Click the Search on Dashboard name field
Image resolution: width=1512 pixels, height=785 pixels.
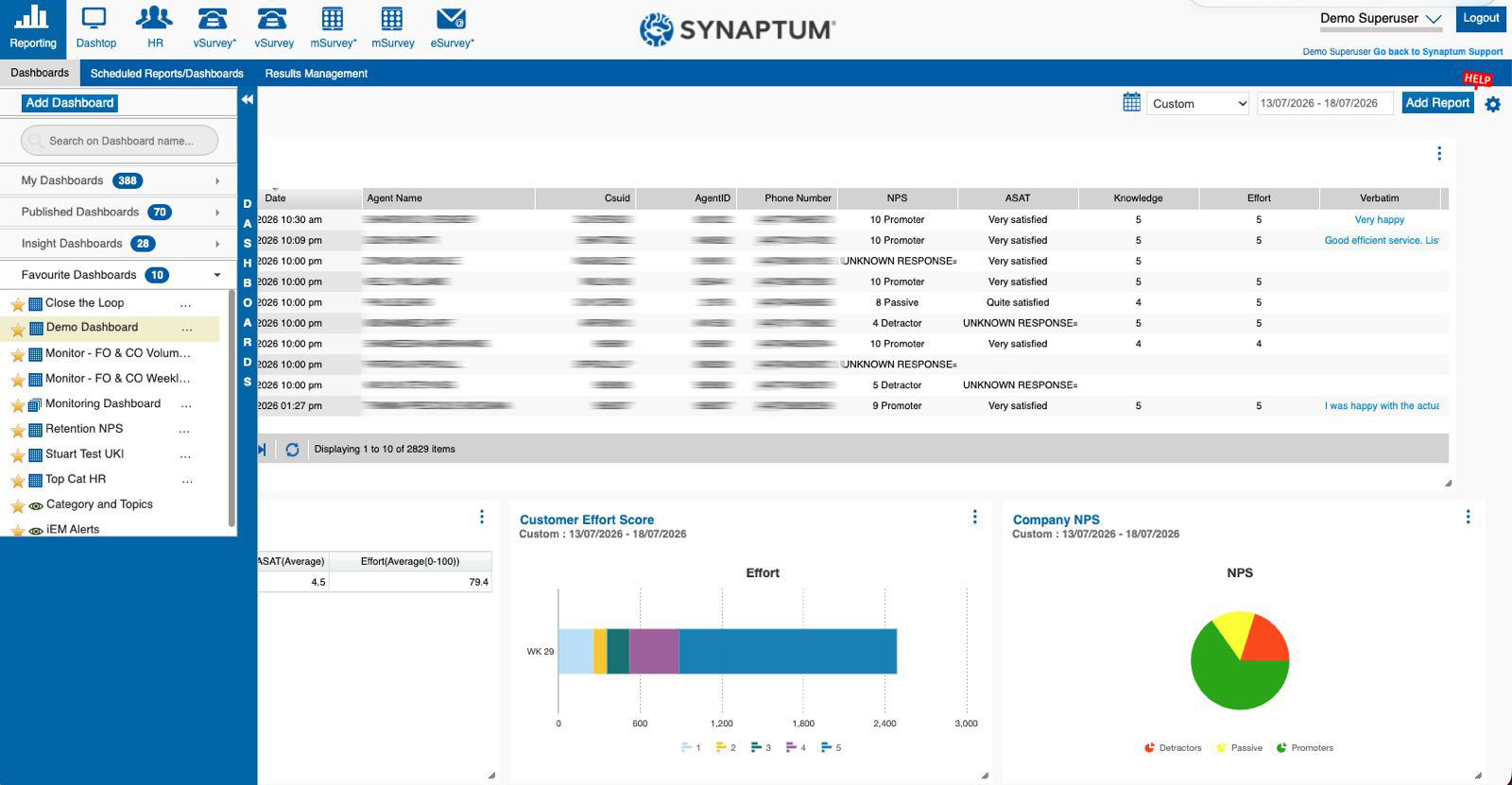coord(119,141)
